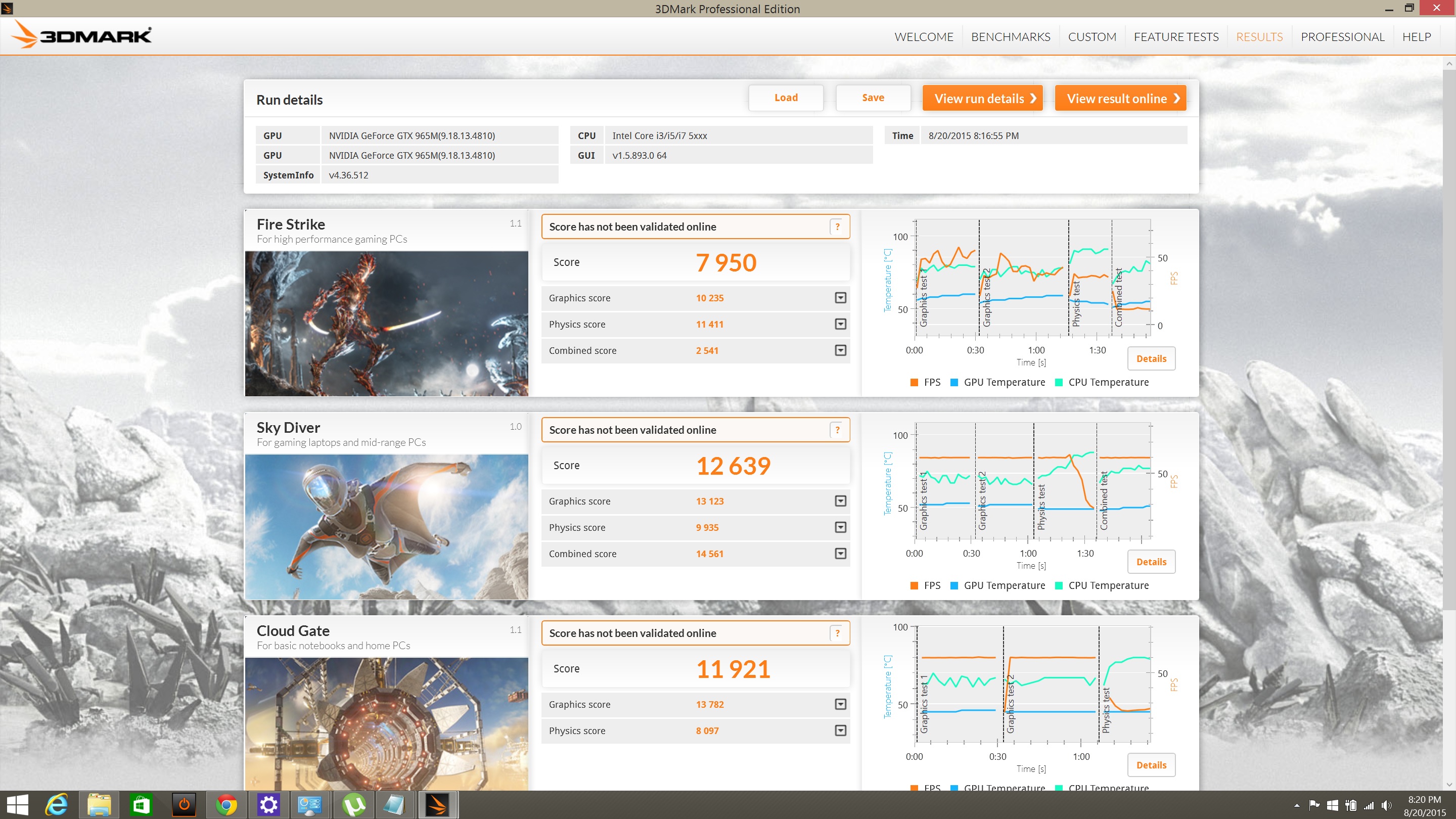Launch Internet Explorer from taskbar
This screenshot has width=1456, height=819.
(x=57, y=805)
